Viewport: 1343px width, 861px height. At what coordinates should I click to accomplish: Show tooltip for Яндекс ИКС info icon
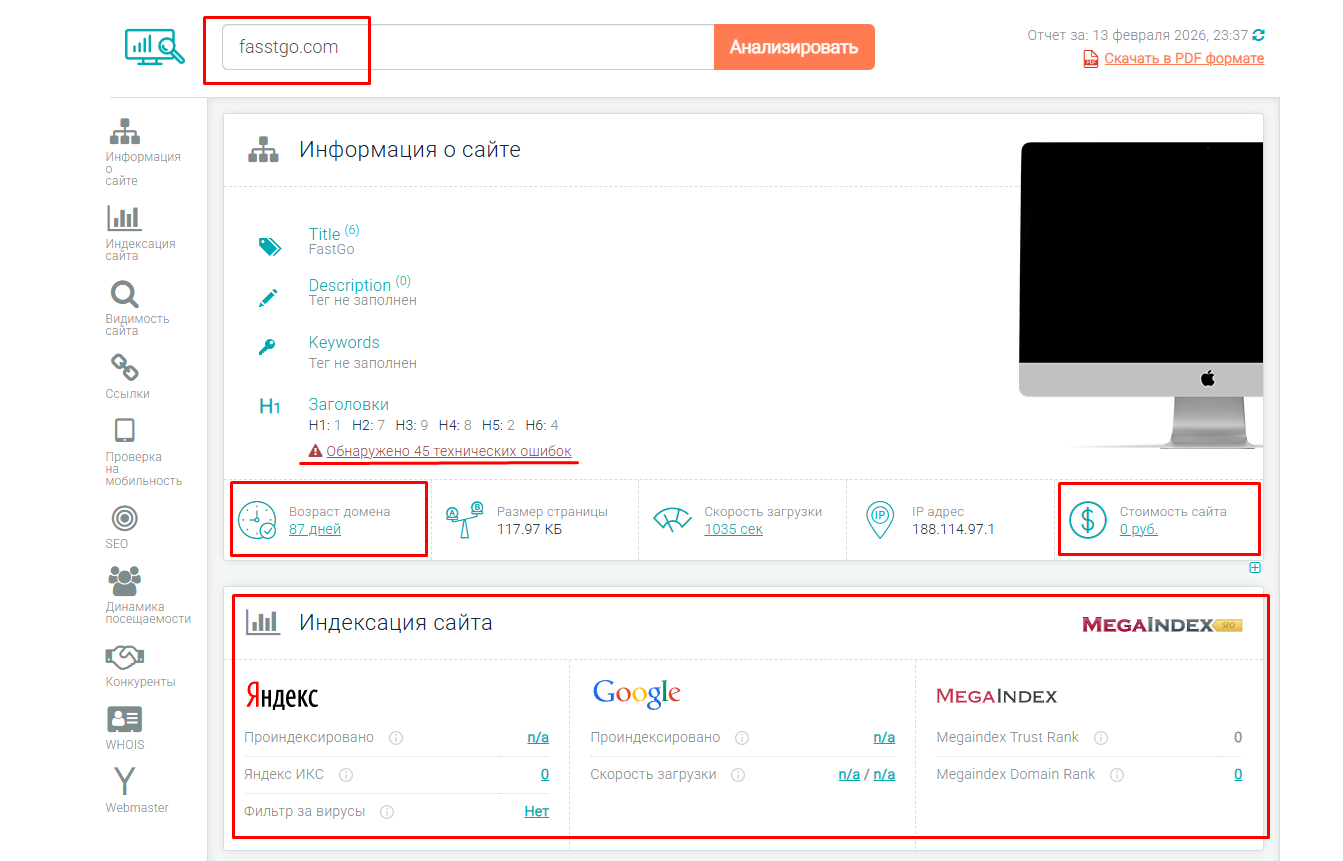(x=345, y=774)
